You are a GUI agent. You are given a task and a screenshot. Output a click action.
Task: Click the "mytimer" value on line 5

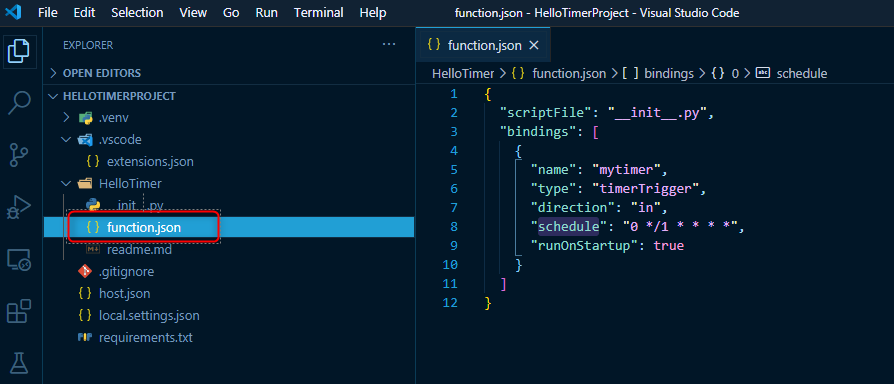[x=625, y=170]
